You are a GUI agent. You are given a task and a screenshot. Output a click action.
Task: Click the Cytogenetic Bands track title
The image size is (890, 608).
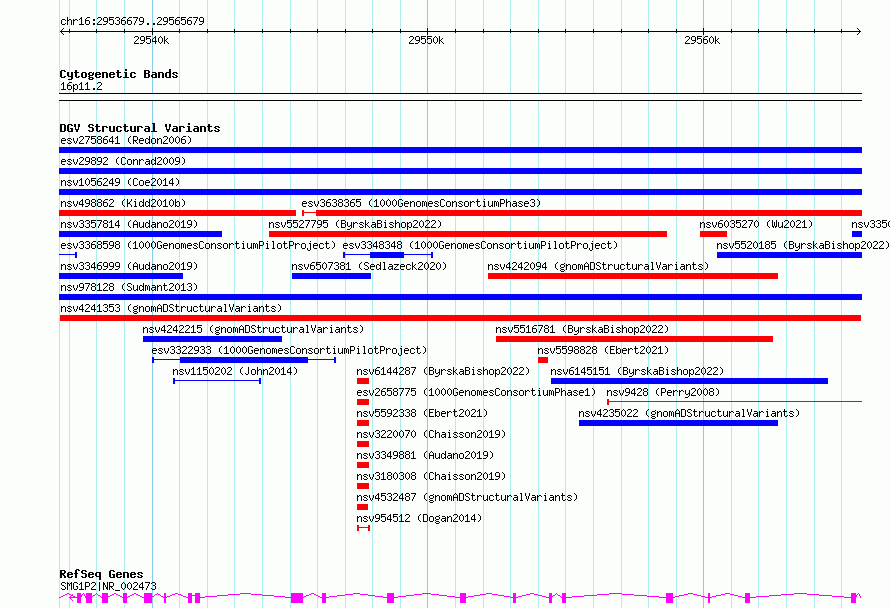pos(119,74)
